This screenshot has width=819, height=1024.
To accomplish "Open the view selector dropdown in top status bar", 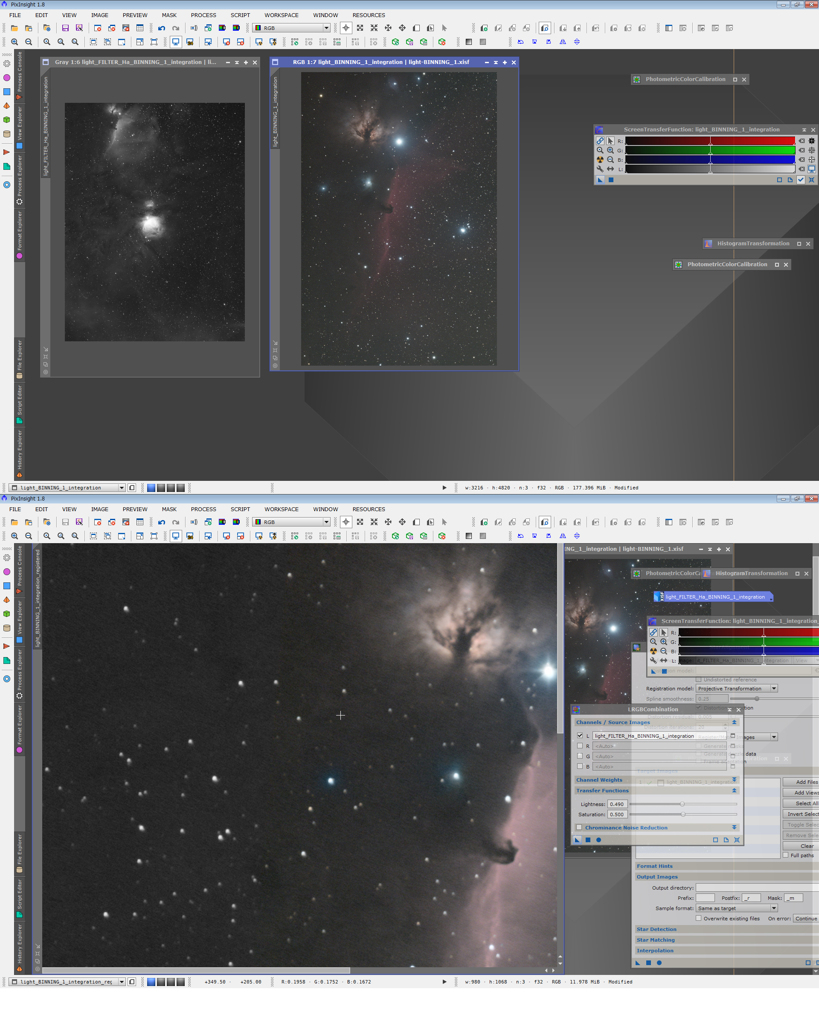I will coord(67,488).
